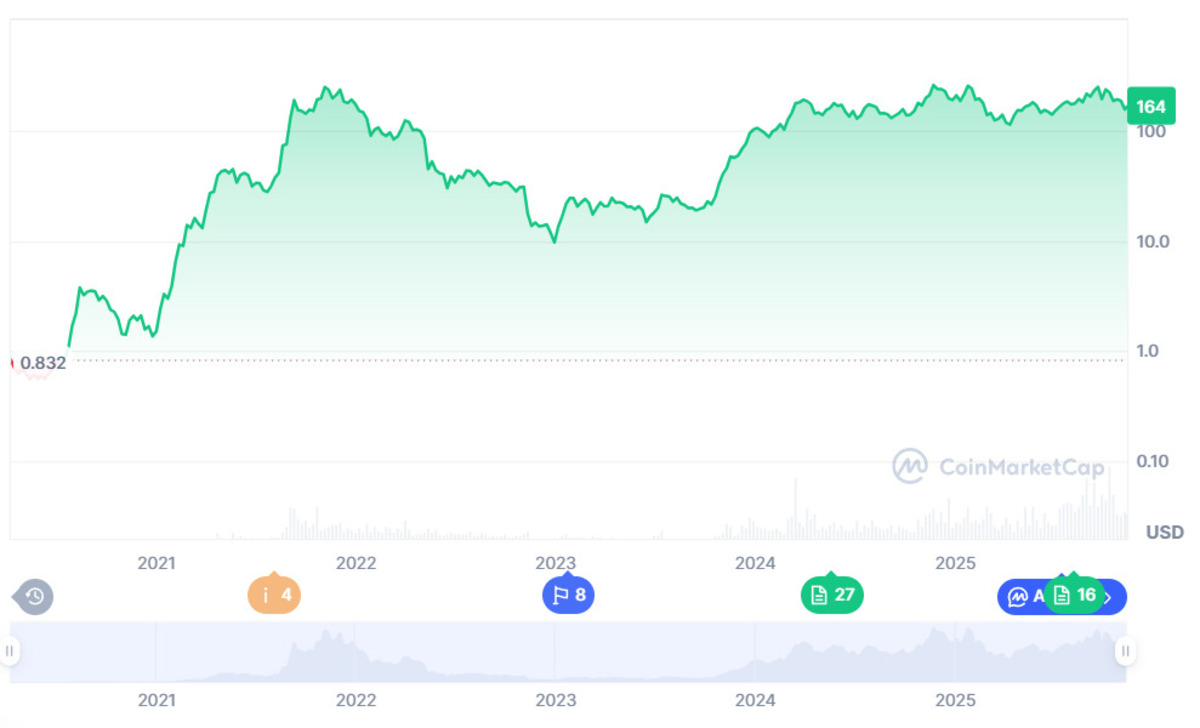Click the 2023 label on main chart axis
This screenshot has width=1200, height=728.
coord(555,563)
